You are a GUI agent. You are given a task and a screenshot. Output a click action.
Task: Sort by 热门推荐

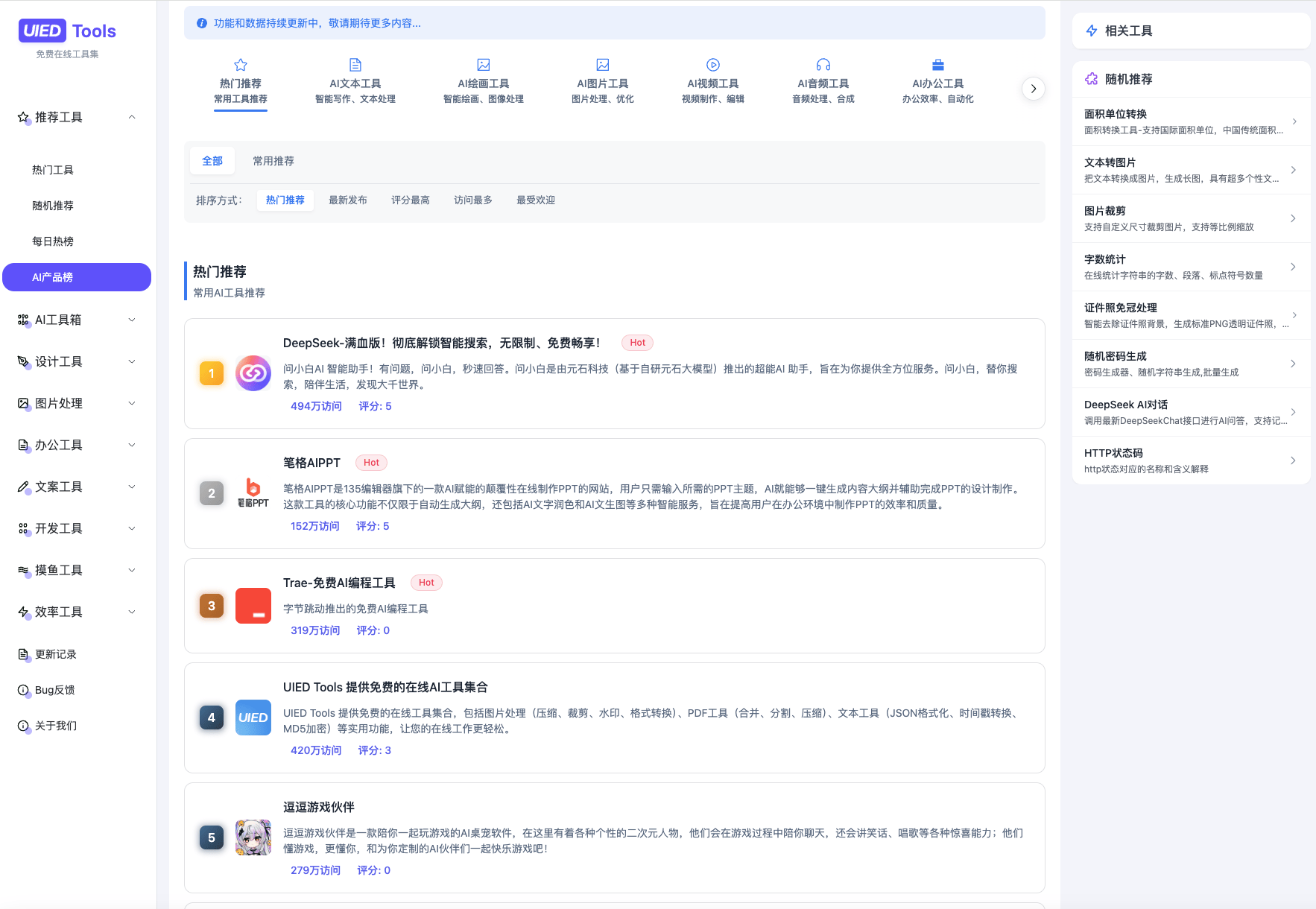[285, 200]
